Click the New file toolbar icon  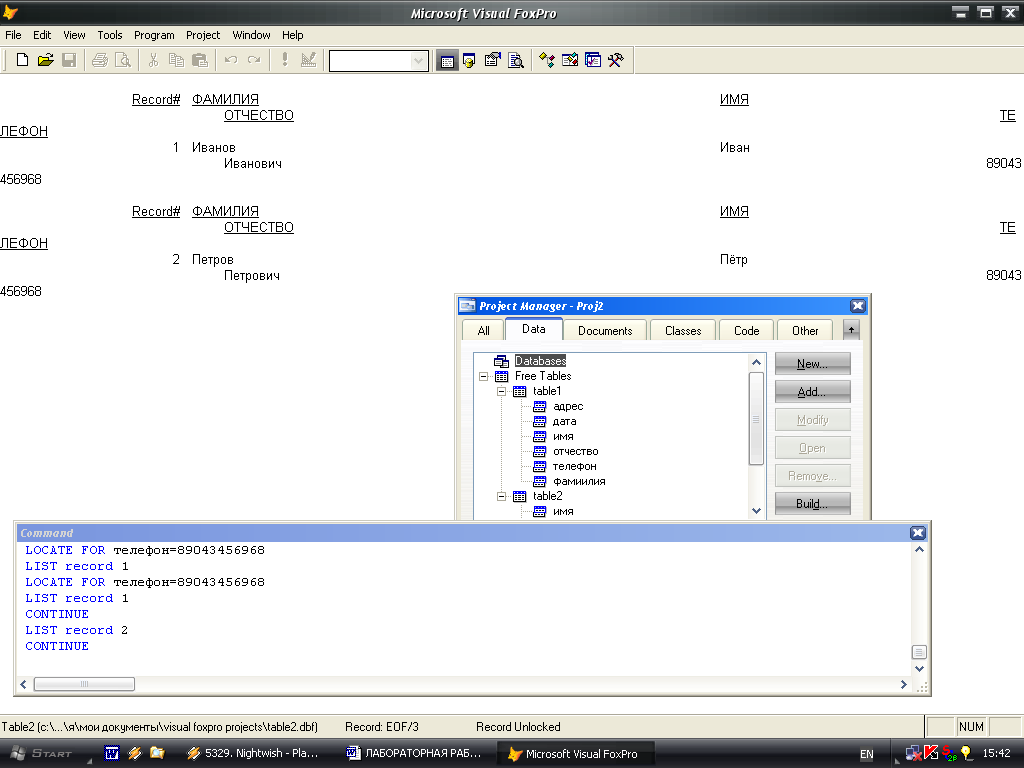point(22,60)
